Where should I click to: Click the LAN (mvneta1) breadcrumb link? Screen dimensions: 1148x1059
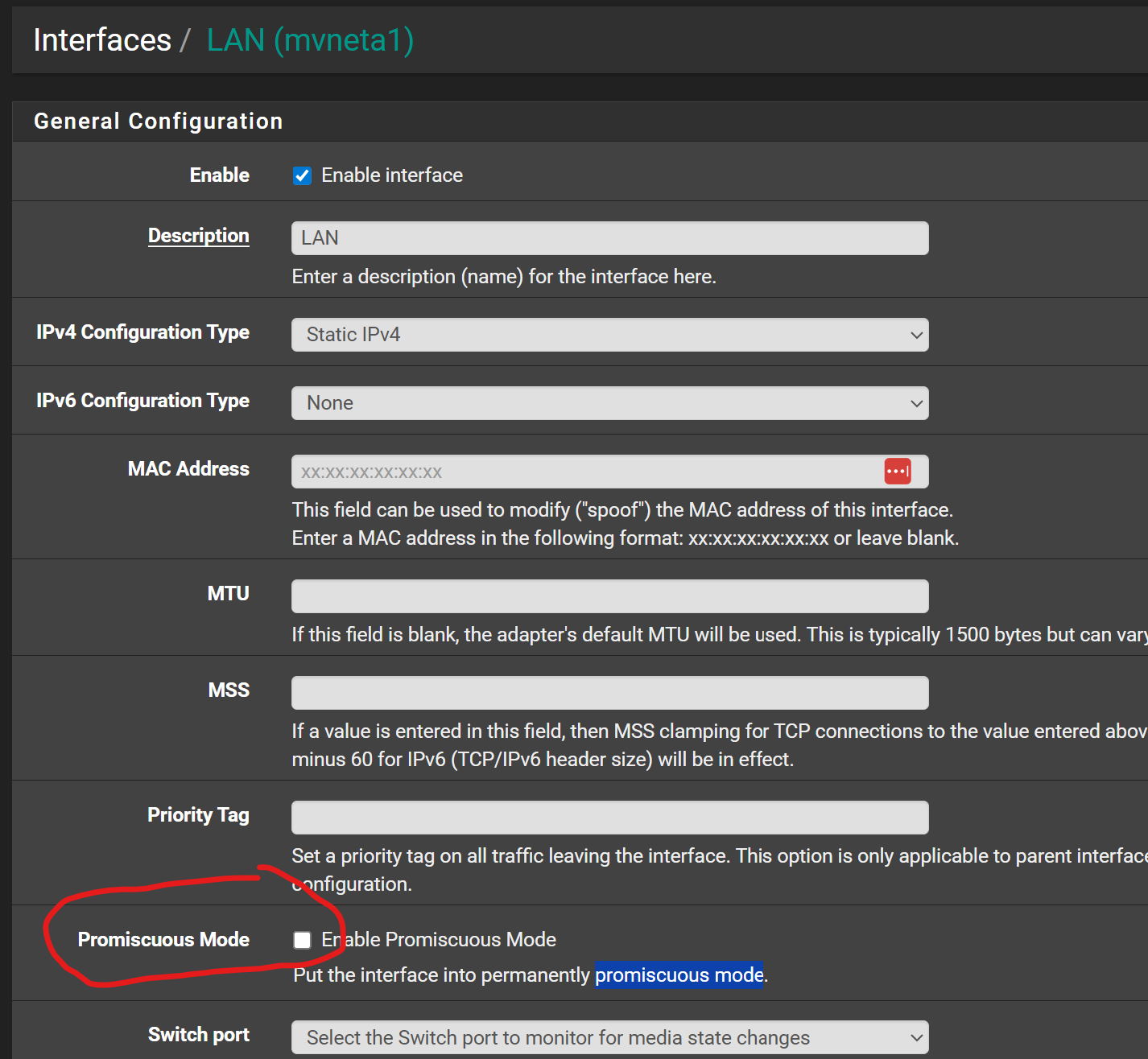click(310, 40)
